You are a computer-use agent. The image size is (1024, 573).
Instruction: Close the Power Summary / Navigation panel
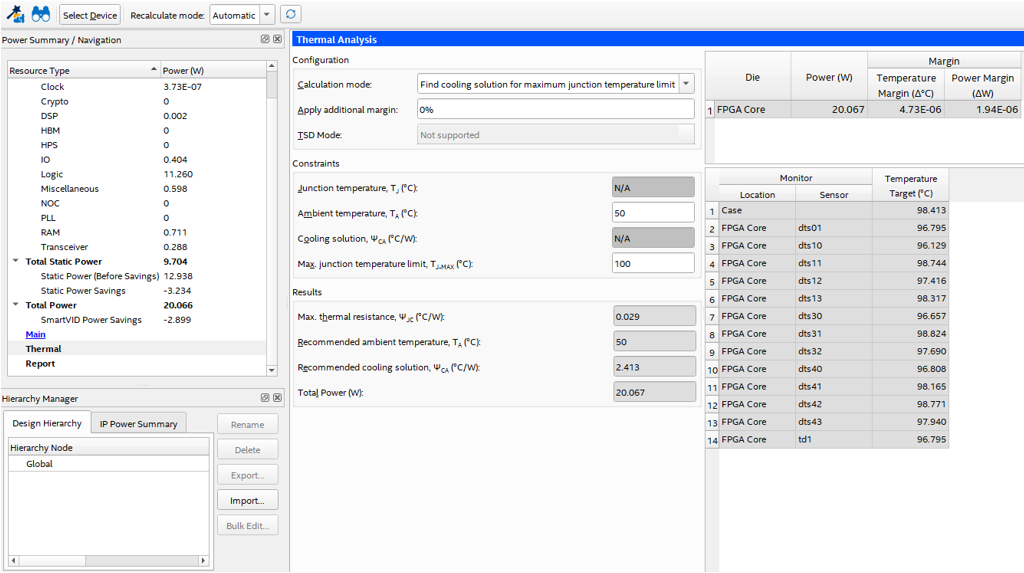277,40
